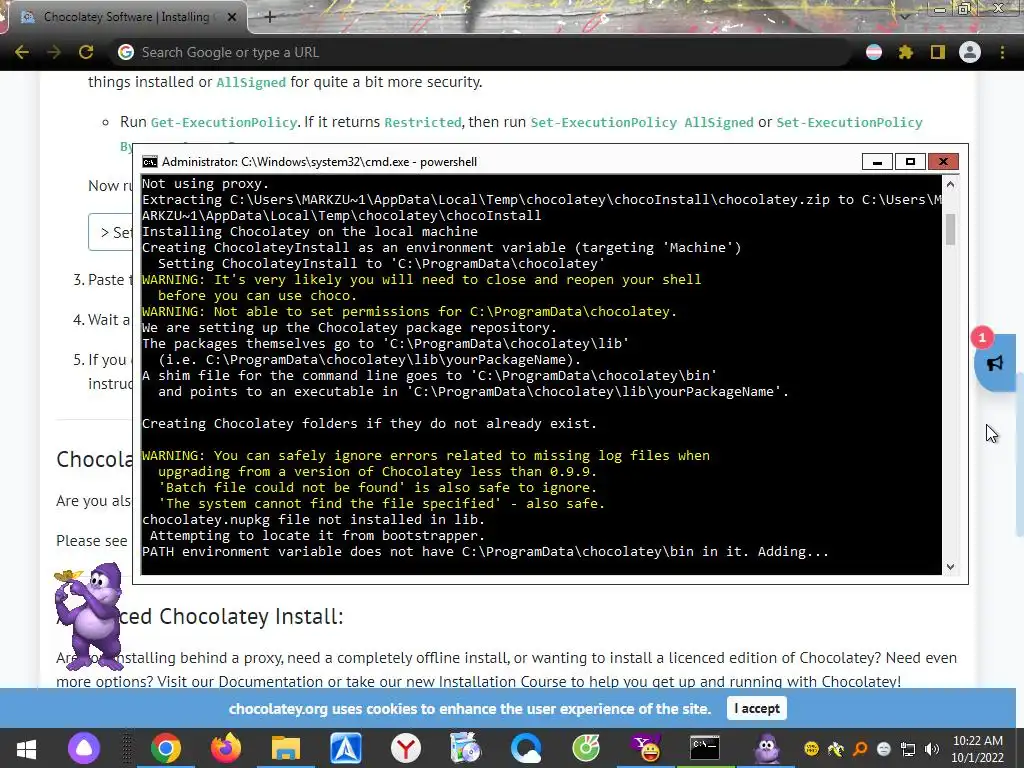This screenshot has width=1024, height=768.
Task: Click the 'Not using proxy.' console line
Action: (x=206, y=184)
